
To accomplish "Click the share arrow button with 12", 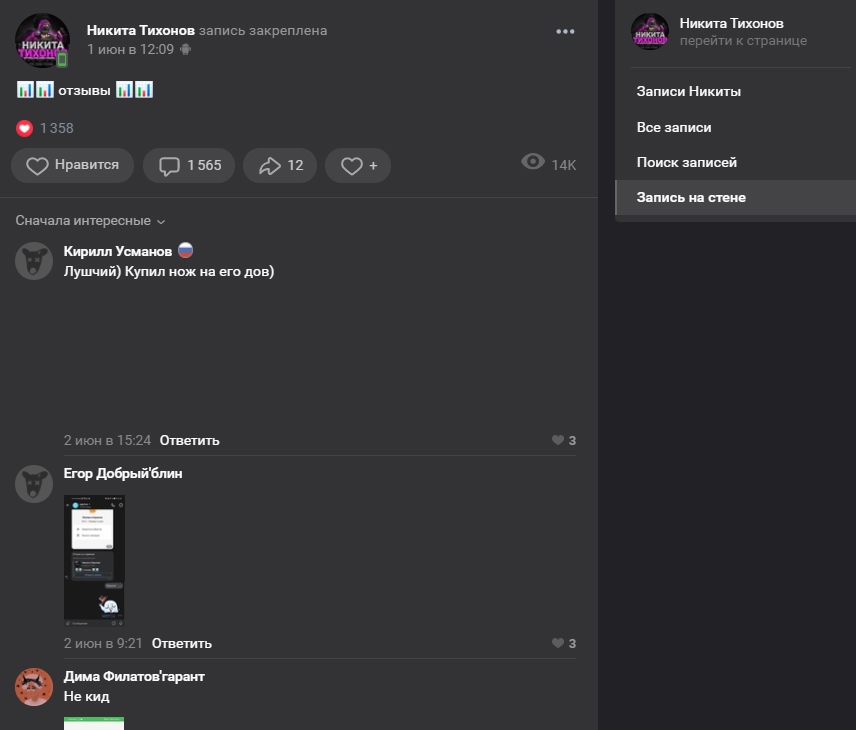I will [x=281, y=166].
